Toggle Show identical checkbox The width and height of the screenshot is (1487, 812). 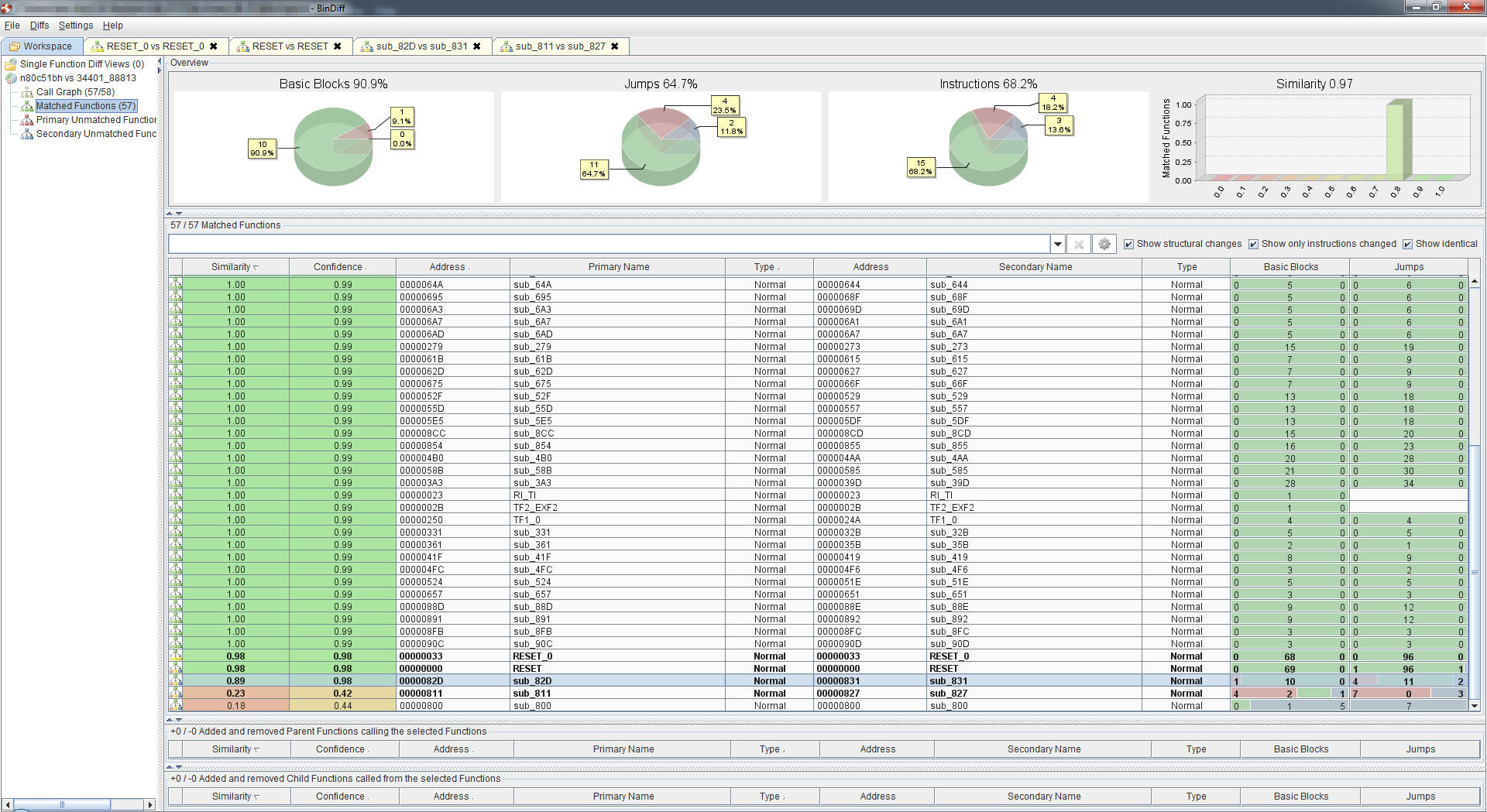tap(1407, 244)
